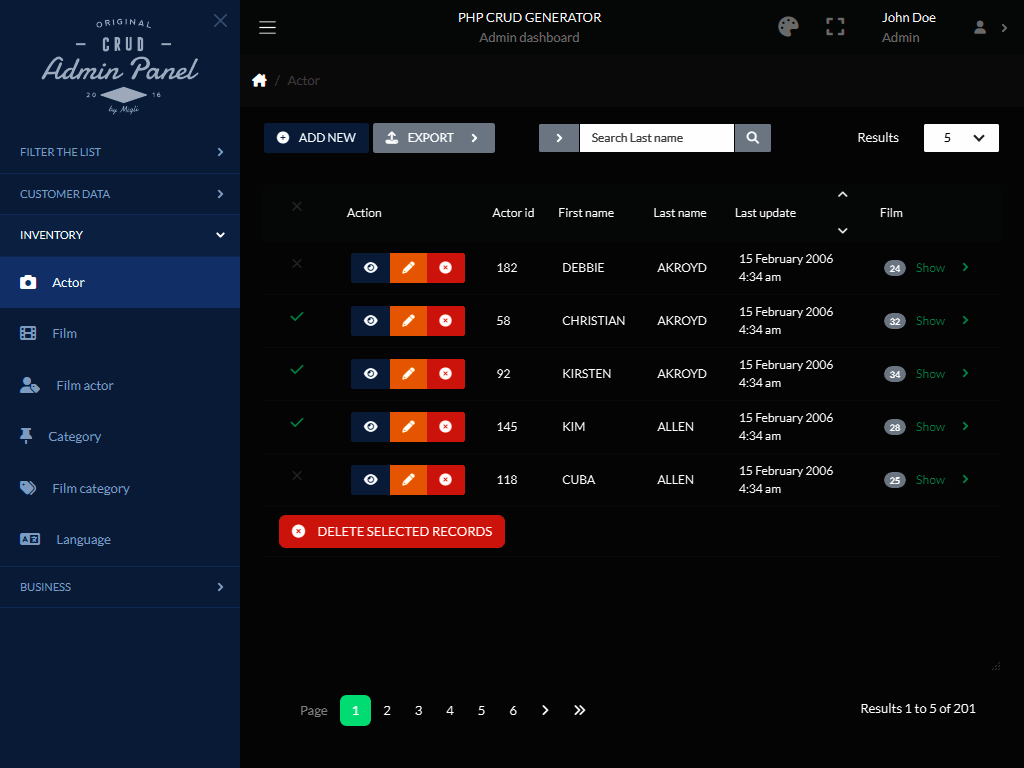Open the theme palette color picker
This screenshot has height=768, width=1024.
[788, 27]
